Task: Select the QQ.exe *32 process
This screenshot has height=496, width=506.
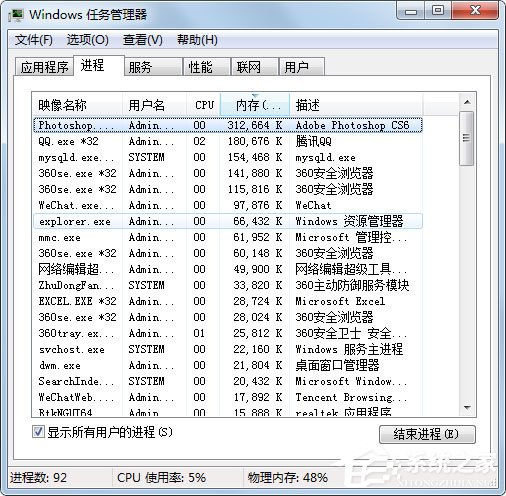Action: (x=228, y=141)
